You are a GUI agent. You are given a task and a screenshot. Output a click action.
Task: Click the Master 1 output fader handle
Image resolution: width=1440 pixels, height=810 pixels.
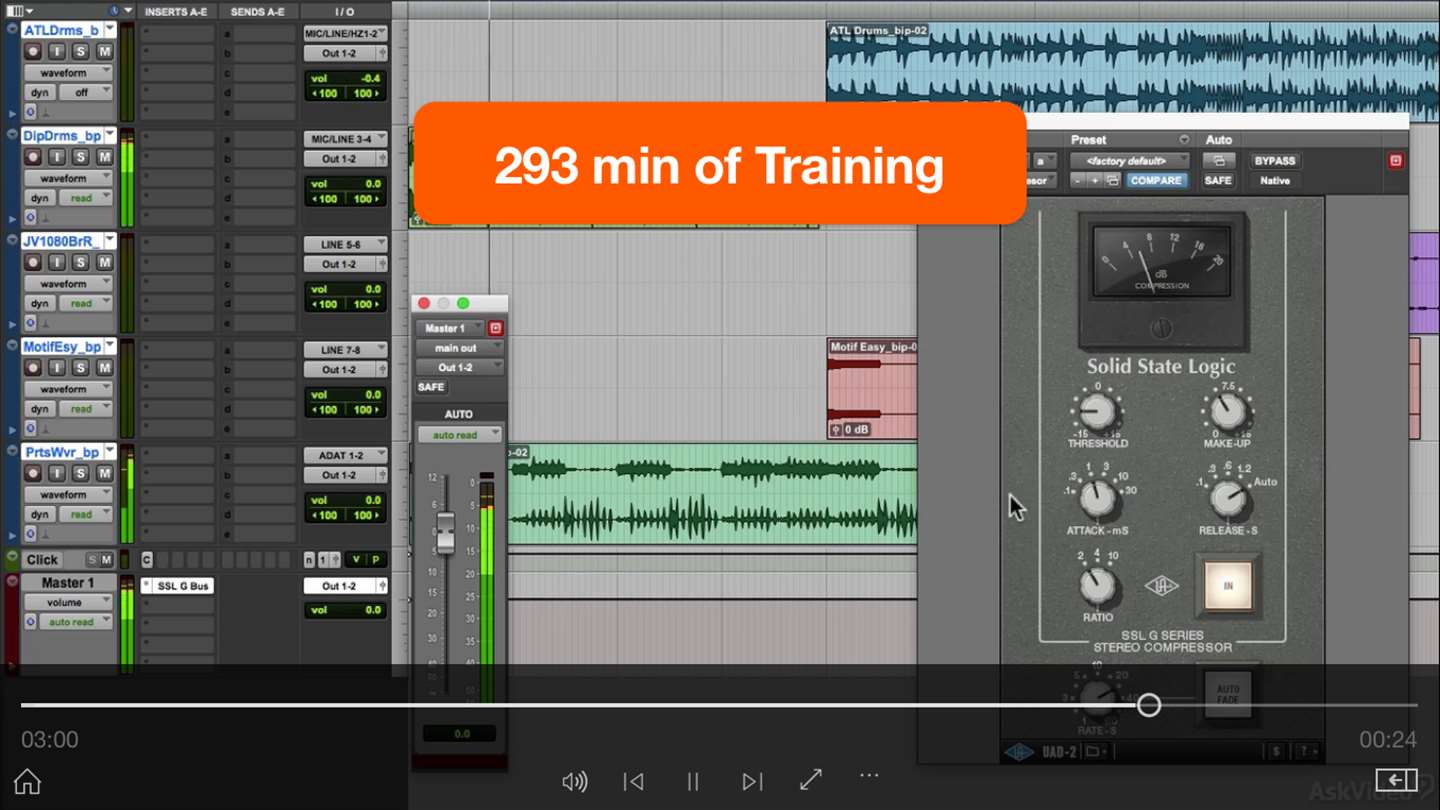pos(446,533)
